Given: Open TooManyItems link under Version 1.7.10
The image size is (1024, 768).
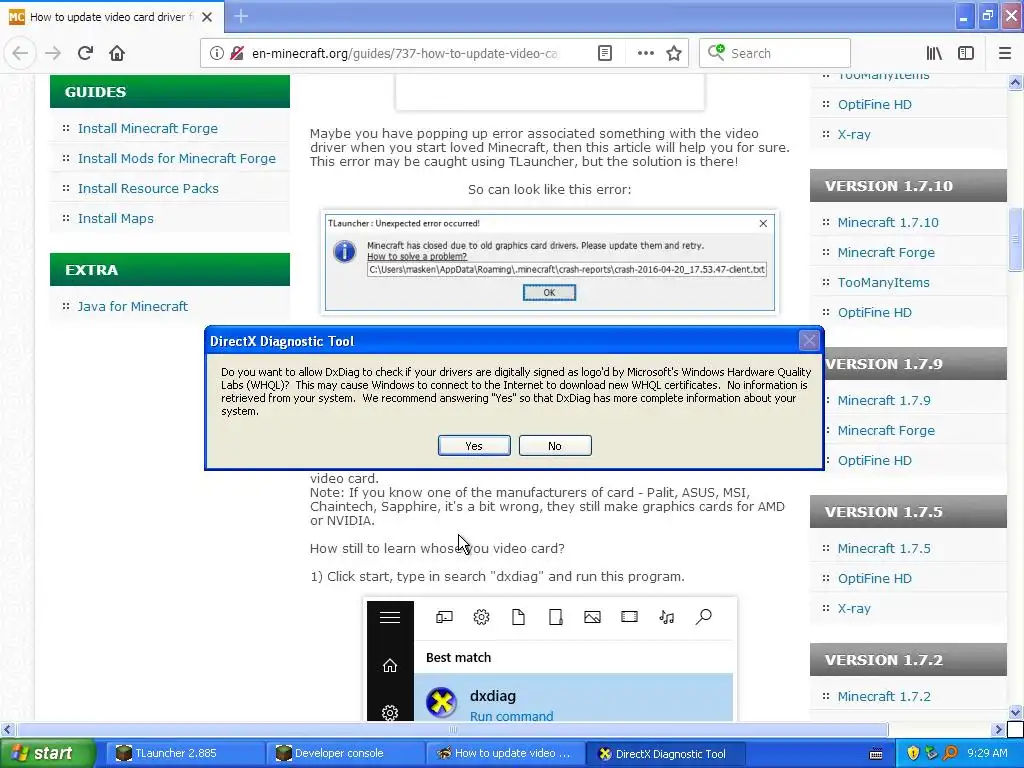Looking at the screenshot, I should click(883, 282).
